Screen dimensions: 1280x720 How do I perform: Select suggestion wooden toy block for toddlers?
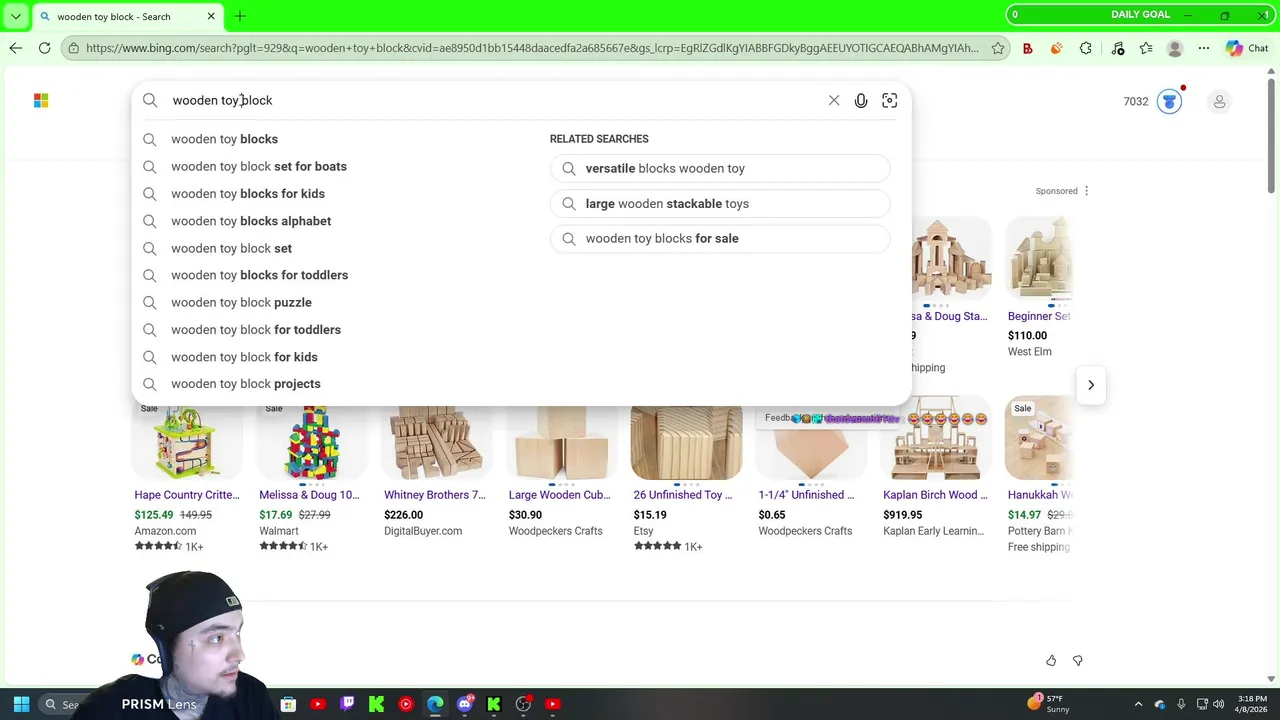(256, 330)
